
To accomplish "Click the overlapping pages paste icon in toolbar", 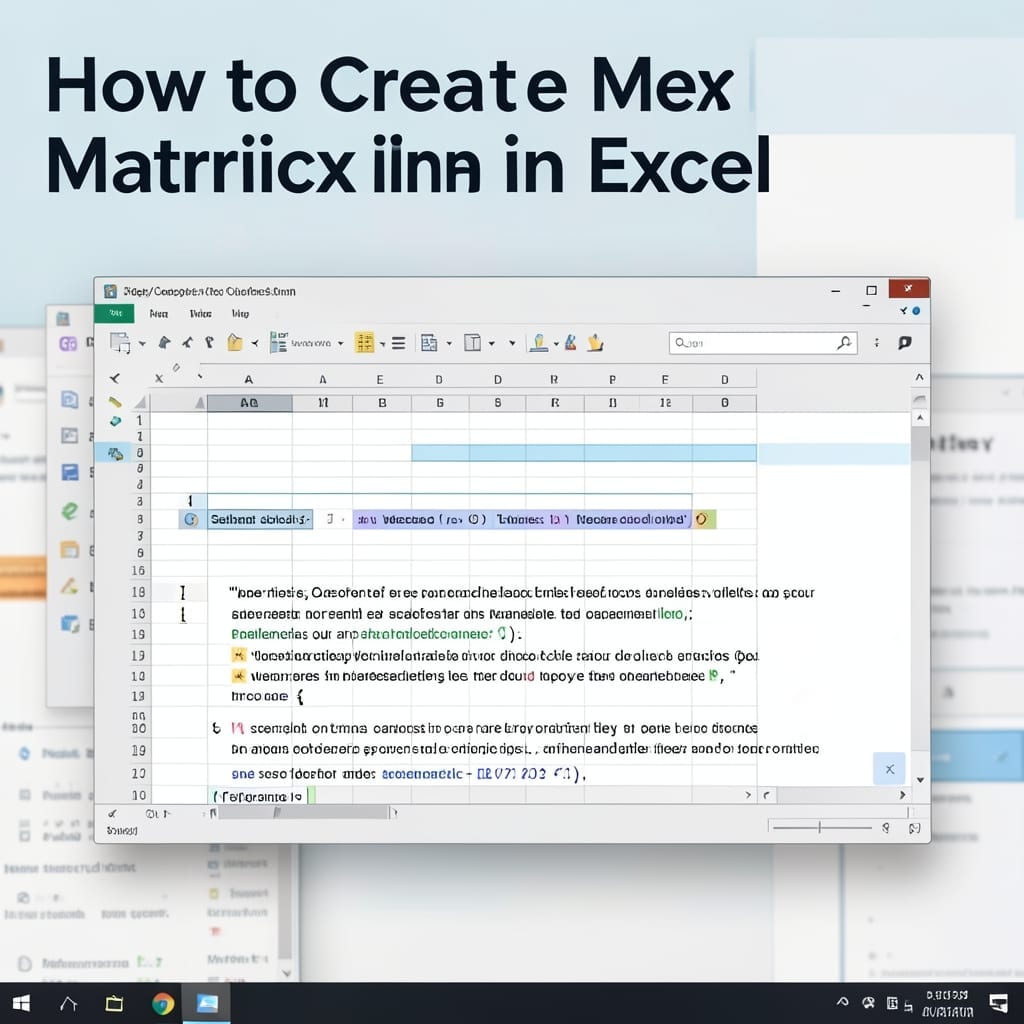I will 120,342.
